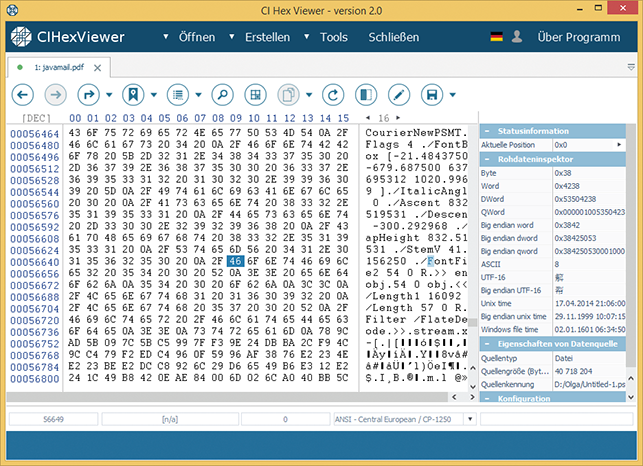Close the javamail.pdf tab
643x466 pixels.
[x=97, y=68]
